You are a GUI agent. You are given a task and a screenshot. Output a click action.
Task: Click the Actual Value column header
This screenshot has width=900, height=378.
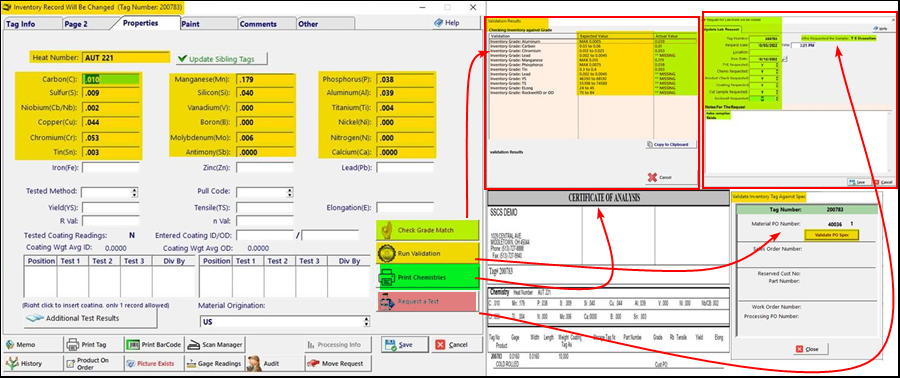(x=676, y=36)
